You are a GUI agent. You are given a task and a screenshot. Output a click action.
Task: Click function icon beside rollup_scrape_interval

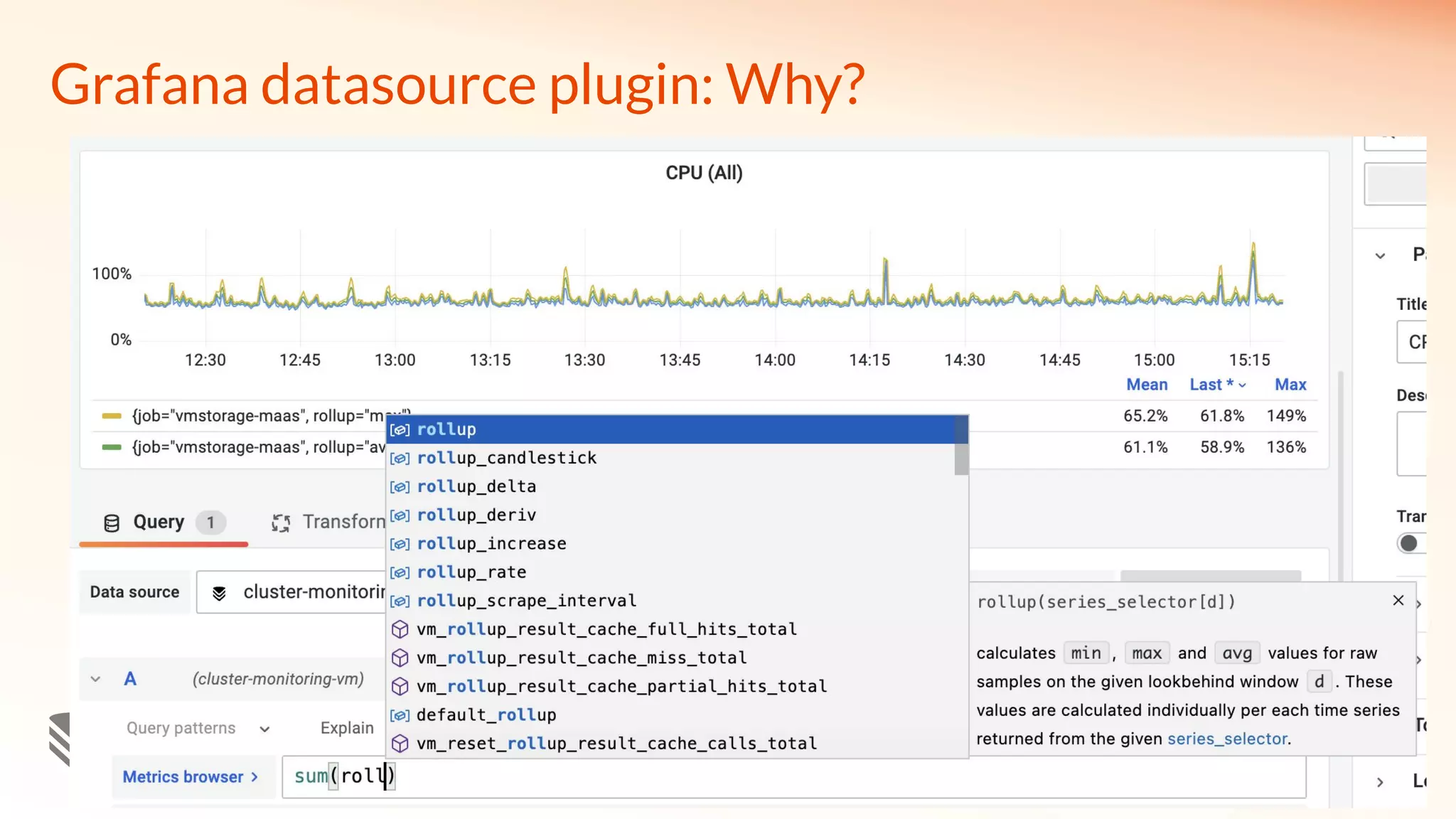point(400,601)
